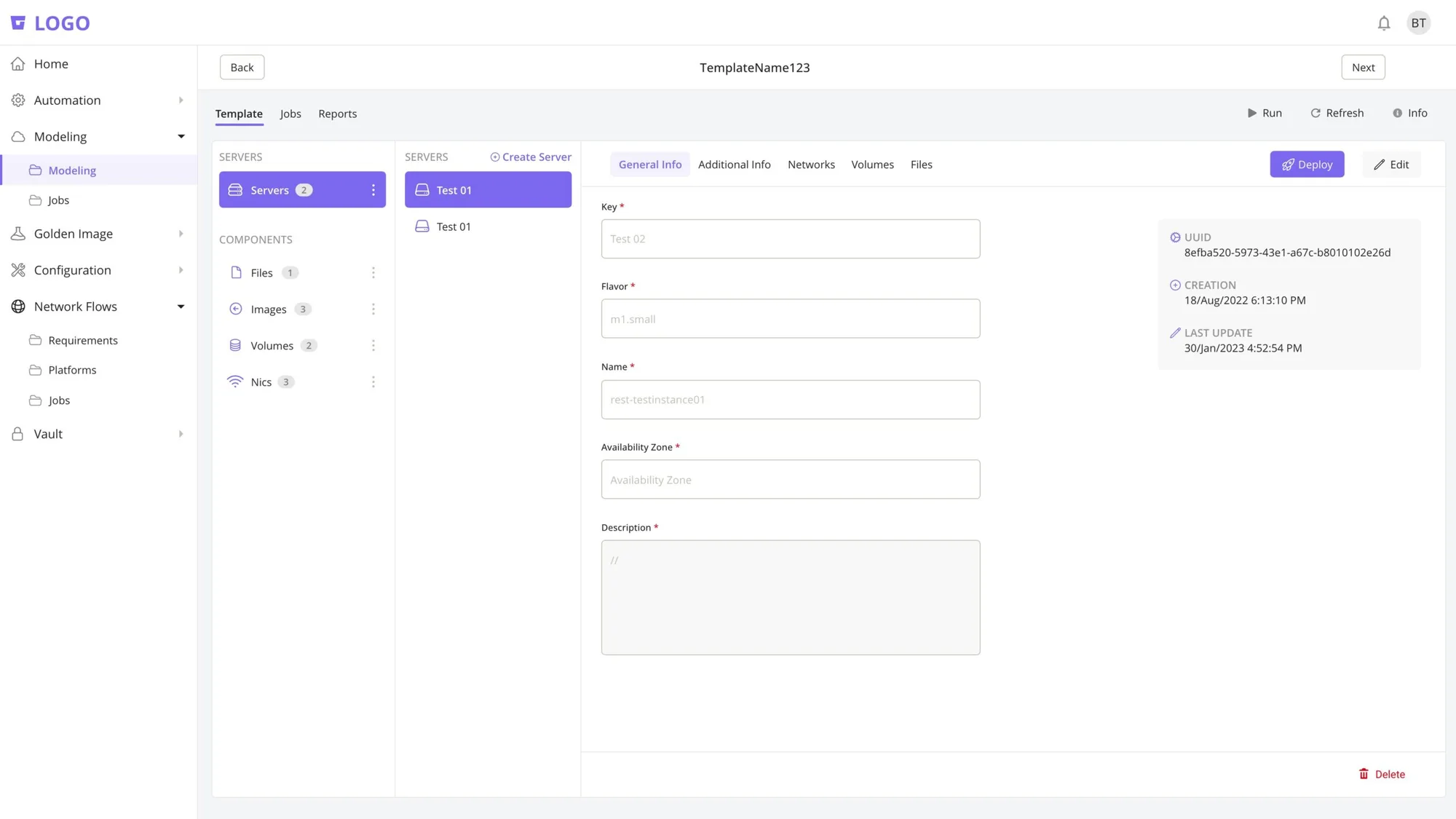Screen dimensions: 1456x819
Task: Click the Back button
Action: coord(242,68)
